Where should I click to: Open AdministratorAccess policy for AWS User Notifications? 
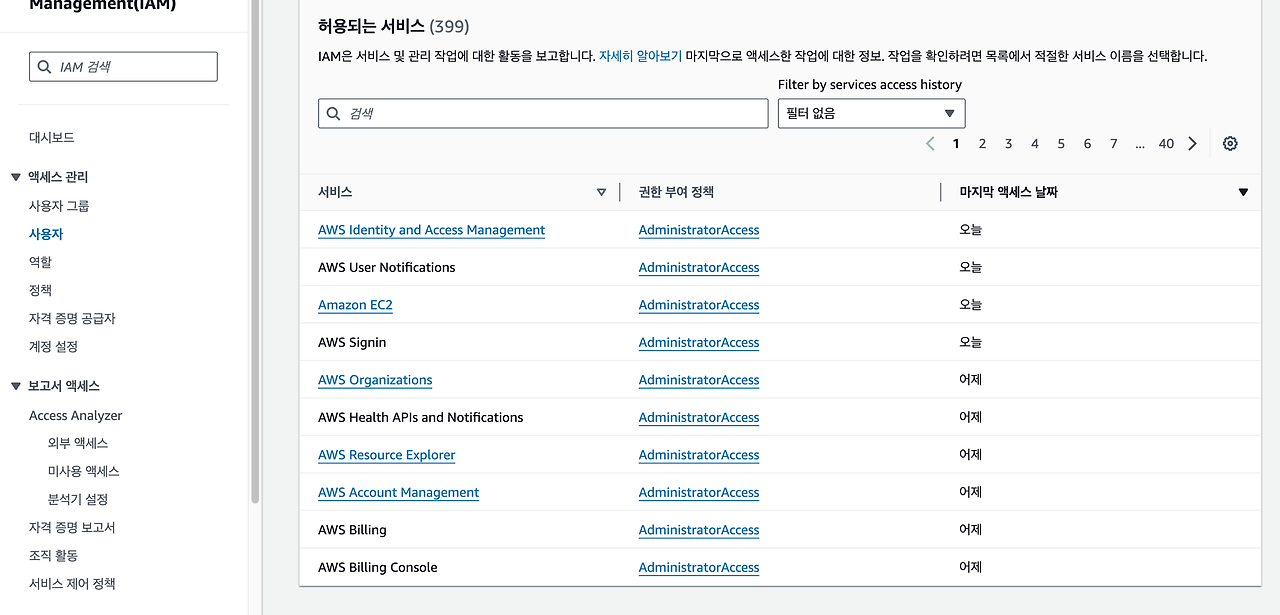tap(699, 267)
